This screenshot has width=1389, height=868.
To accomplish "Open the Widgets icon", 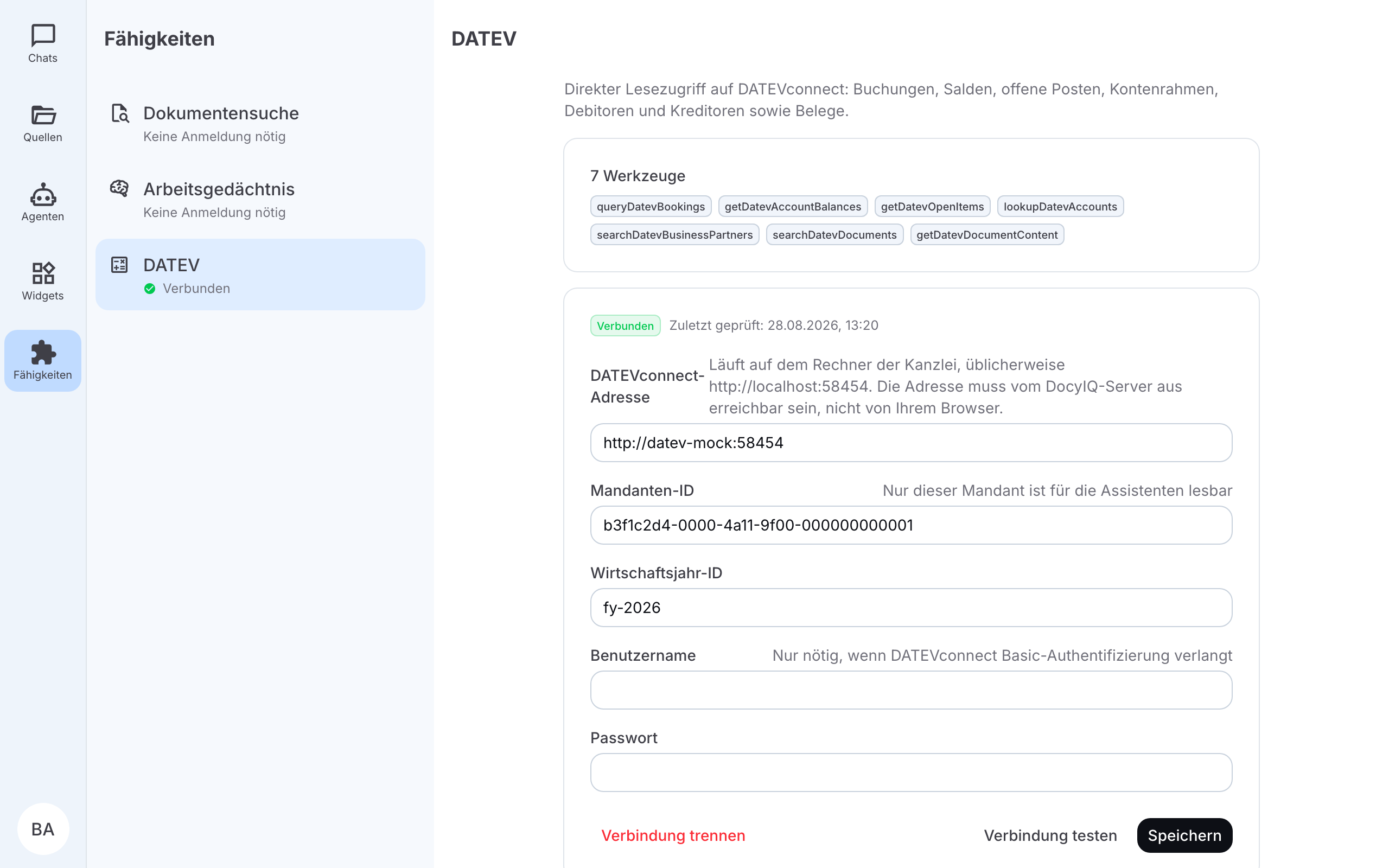I will (x=42, y=273).
